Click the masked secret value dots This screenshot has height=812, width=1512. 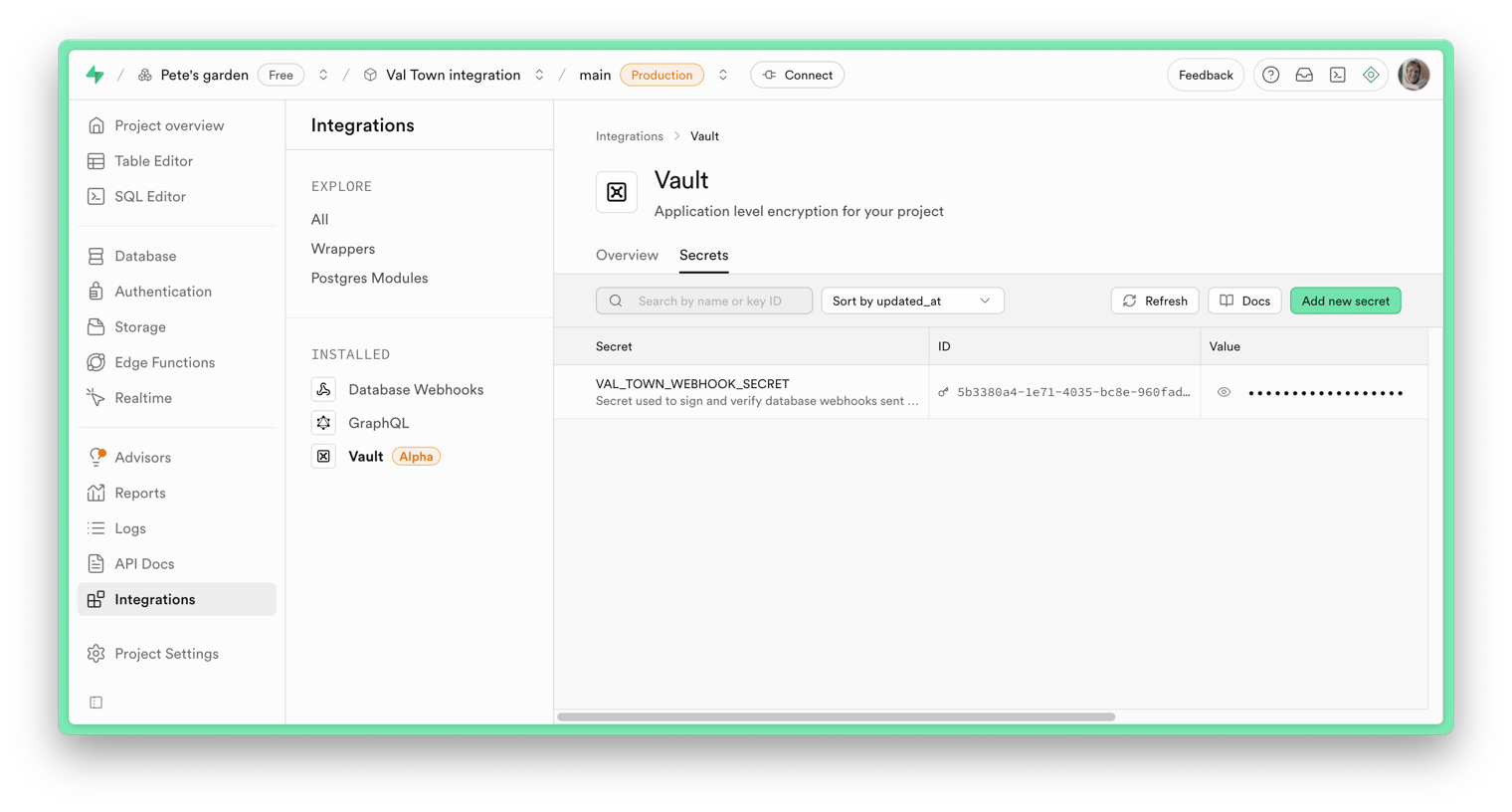pyautogui.click(x=1326, y=393)
